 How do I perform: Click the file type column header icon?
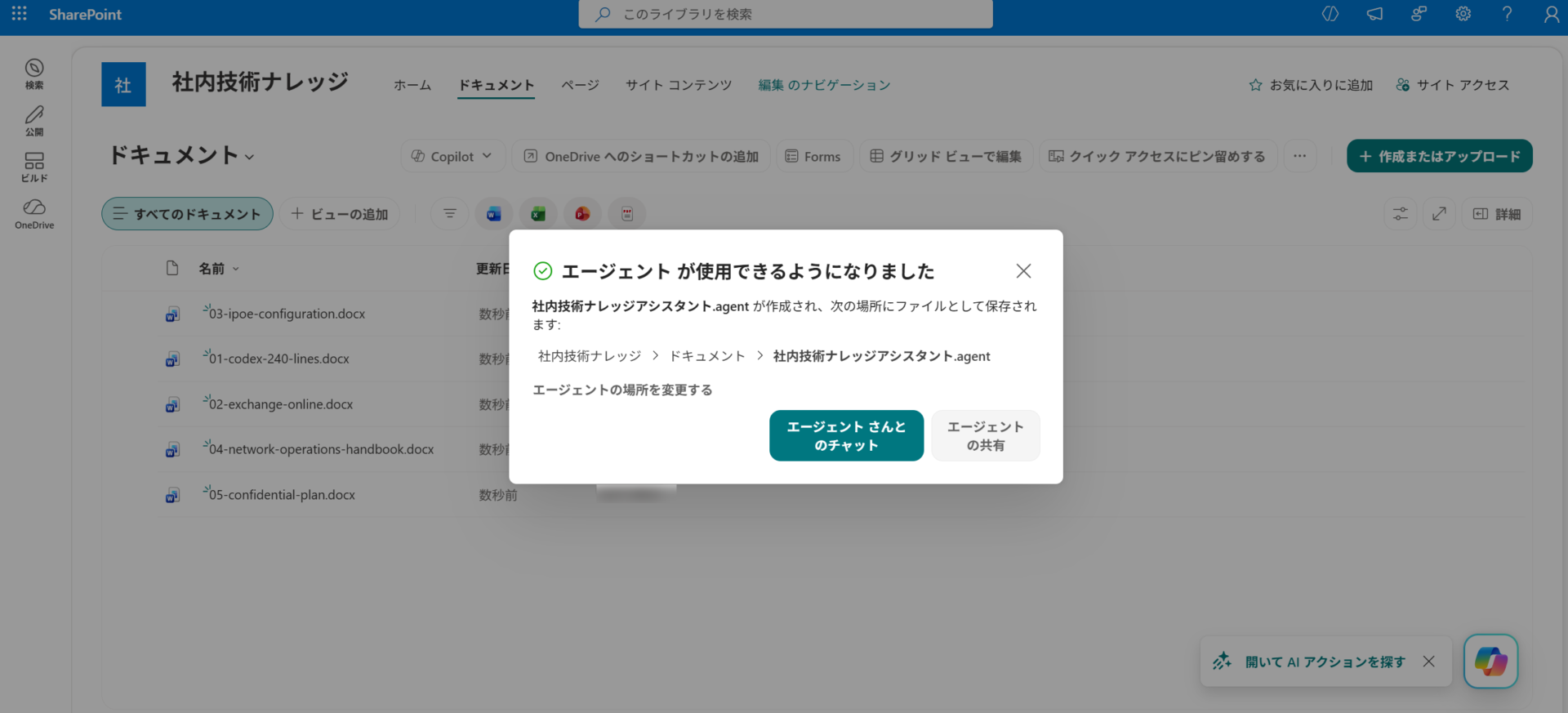click(172, 268)
